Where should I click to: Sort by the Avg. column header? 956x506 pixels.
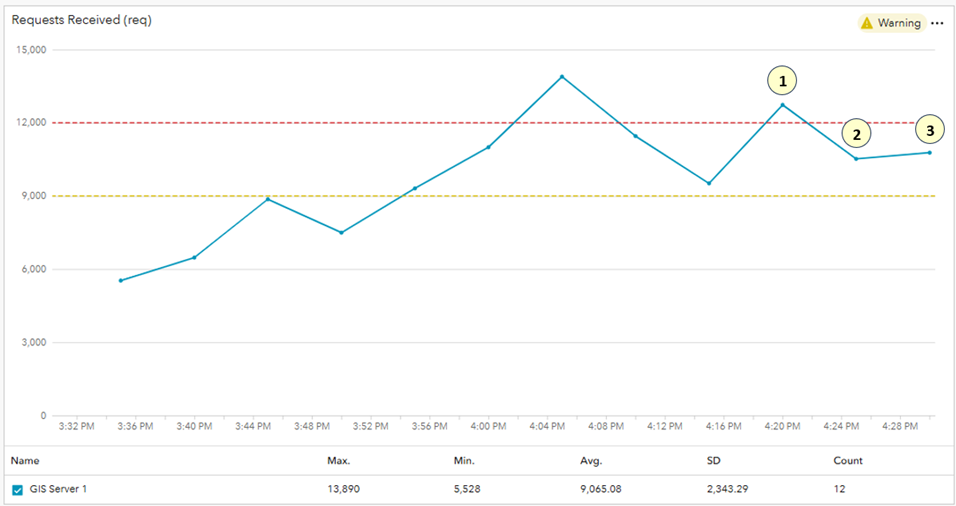click(590, 461)
